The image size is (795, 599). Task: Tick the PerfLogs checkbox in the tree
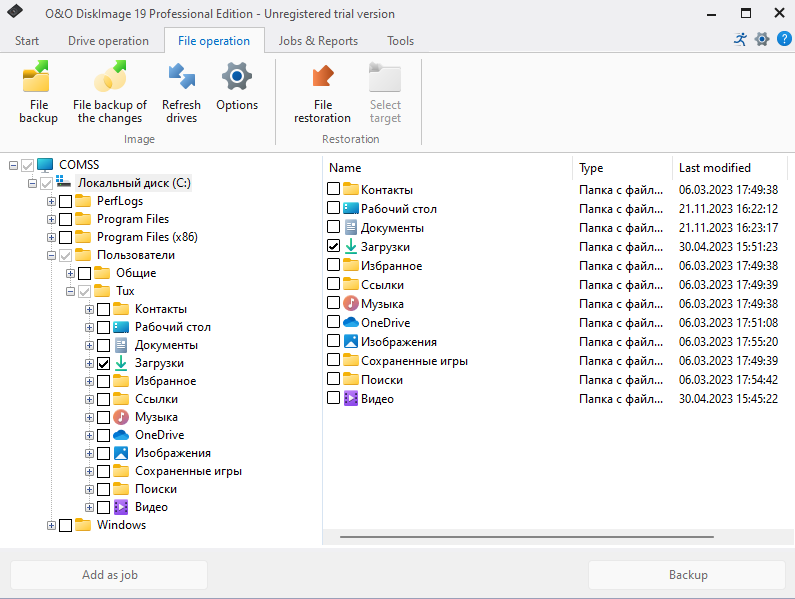click(x=65, y=201)
